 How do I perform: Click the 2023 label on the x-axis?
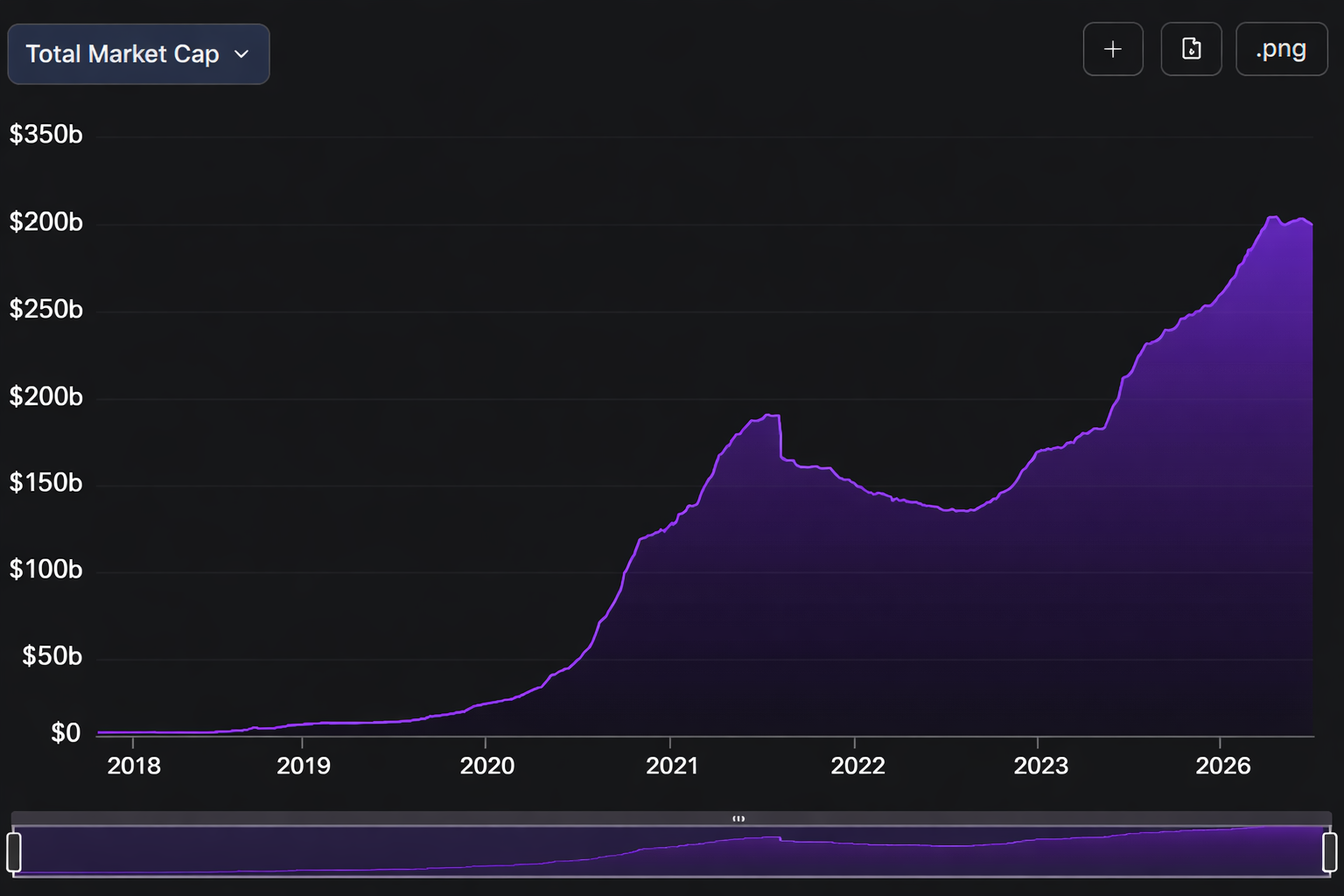click(1040, 766)
